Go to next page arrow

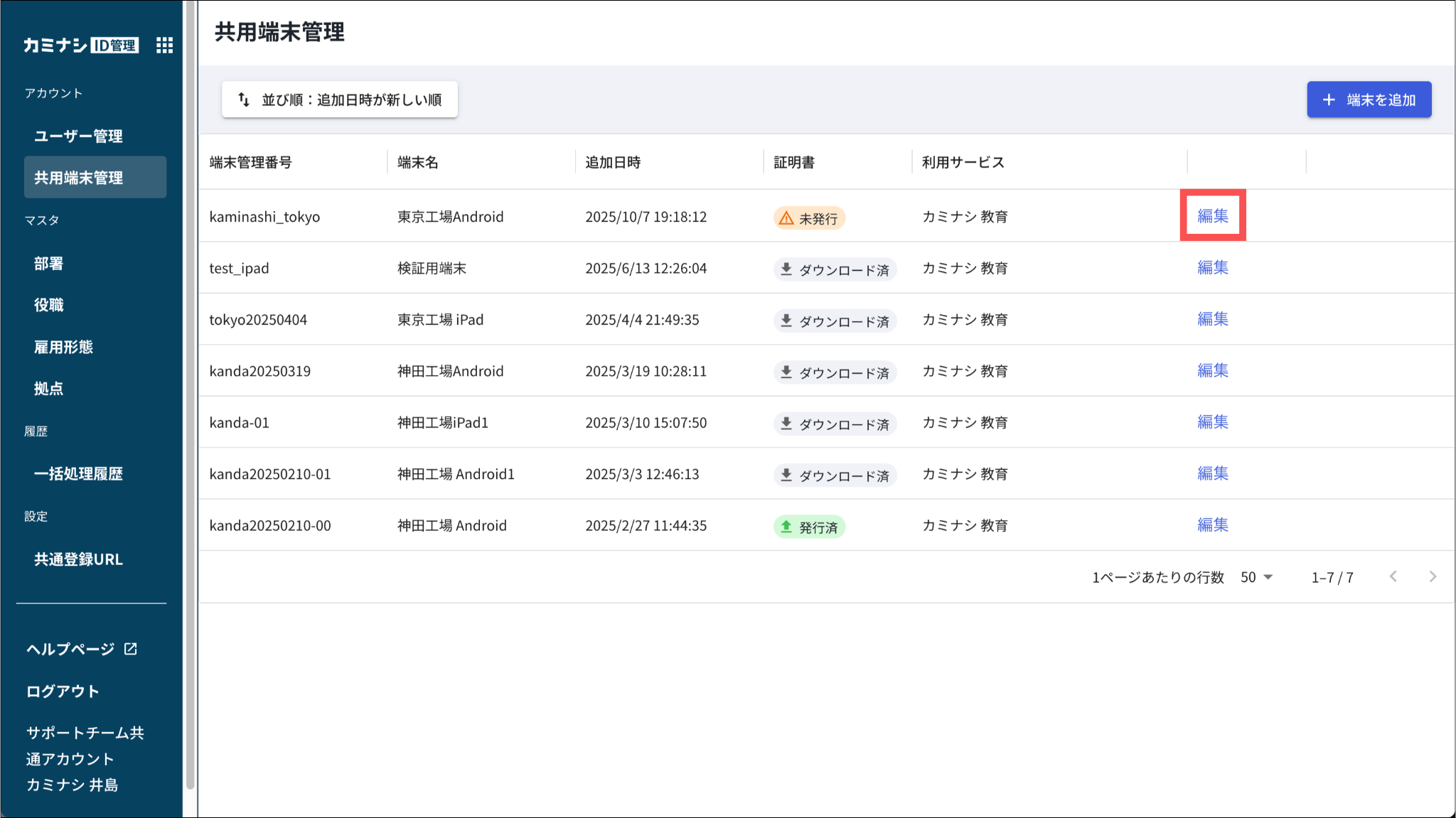pyautogui.click(x=1433, y=577)
